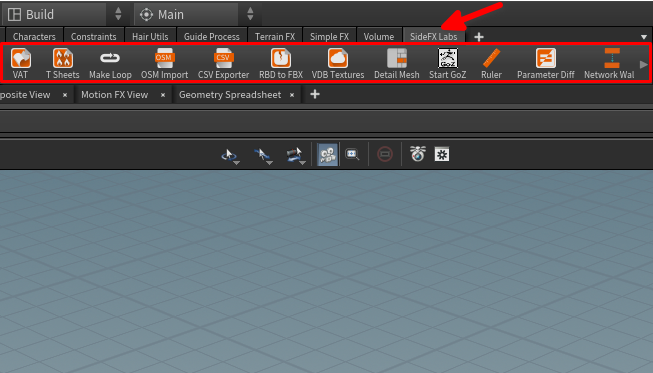Choose the select tool in viewport toolbar
Image resolution: width=653 pixels, height=373 pixels.
point(229,154)
